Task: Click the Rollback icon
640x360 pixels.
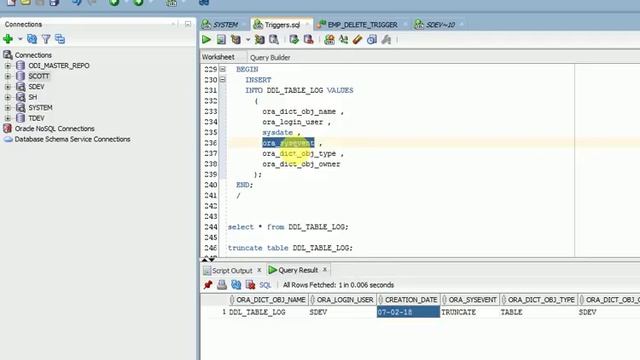Action: point(309,40)
